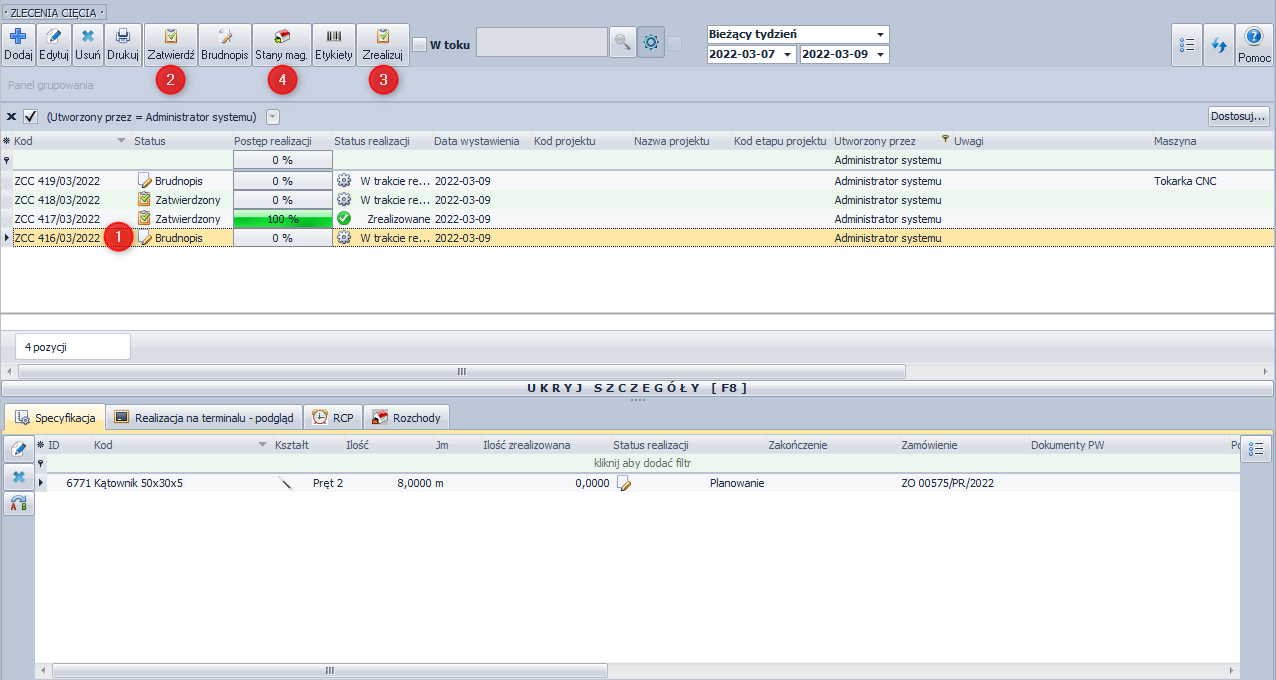
Task: Click the 100% progress bar of ZCC 417/03/2022
Action: click(x=282, y=219)
